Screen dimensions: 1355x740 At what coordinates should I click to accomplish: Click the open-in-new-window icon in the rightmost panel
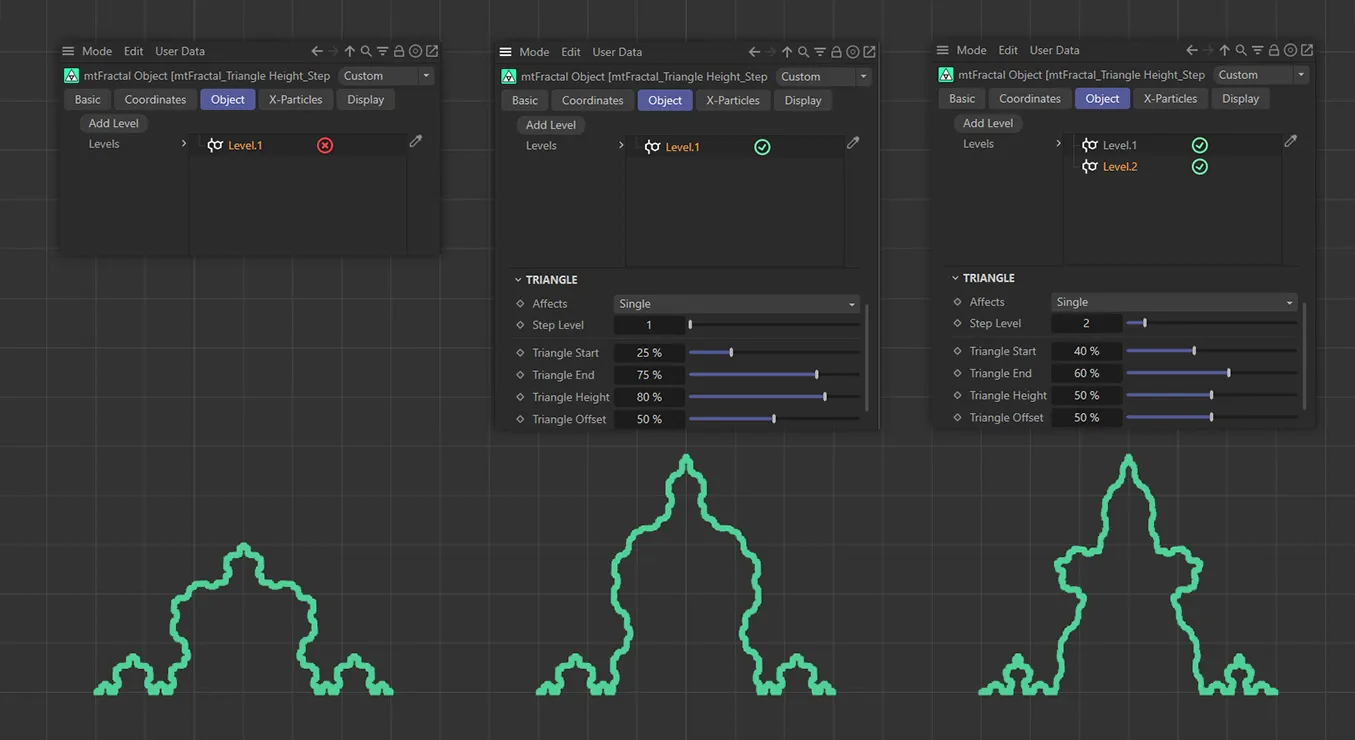pos(1306,50)
